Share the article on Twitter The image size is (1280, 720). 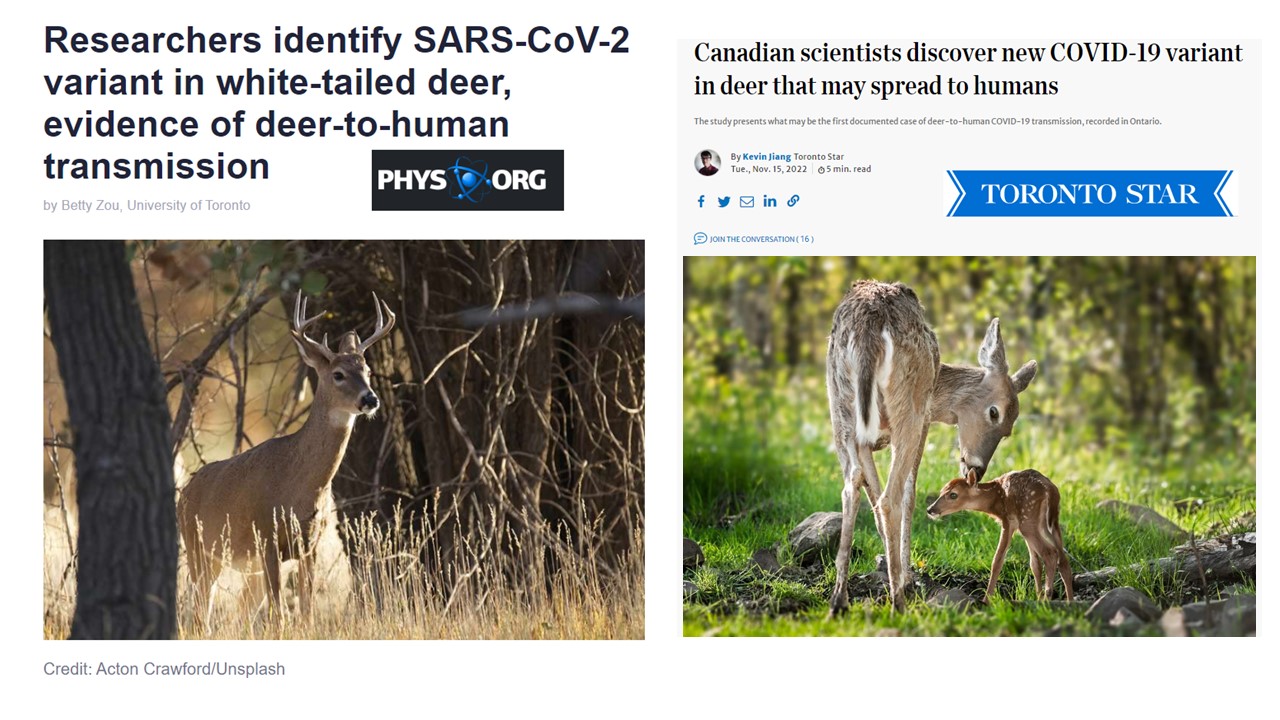[x=724, y=201]
